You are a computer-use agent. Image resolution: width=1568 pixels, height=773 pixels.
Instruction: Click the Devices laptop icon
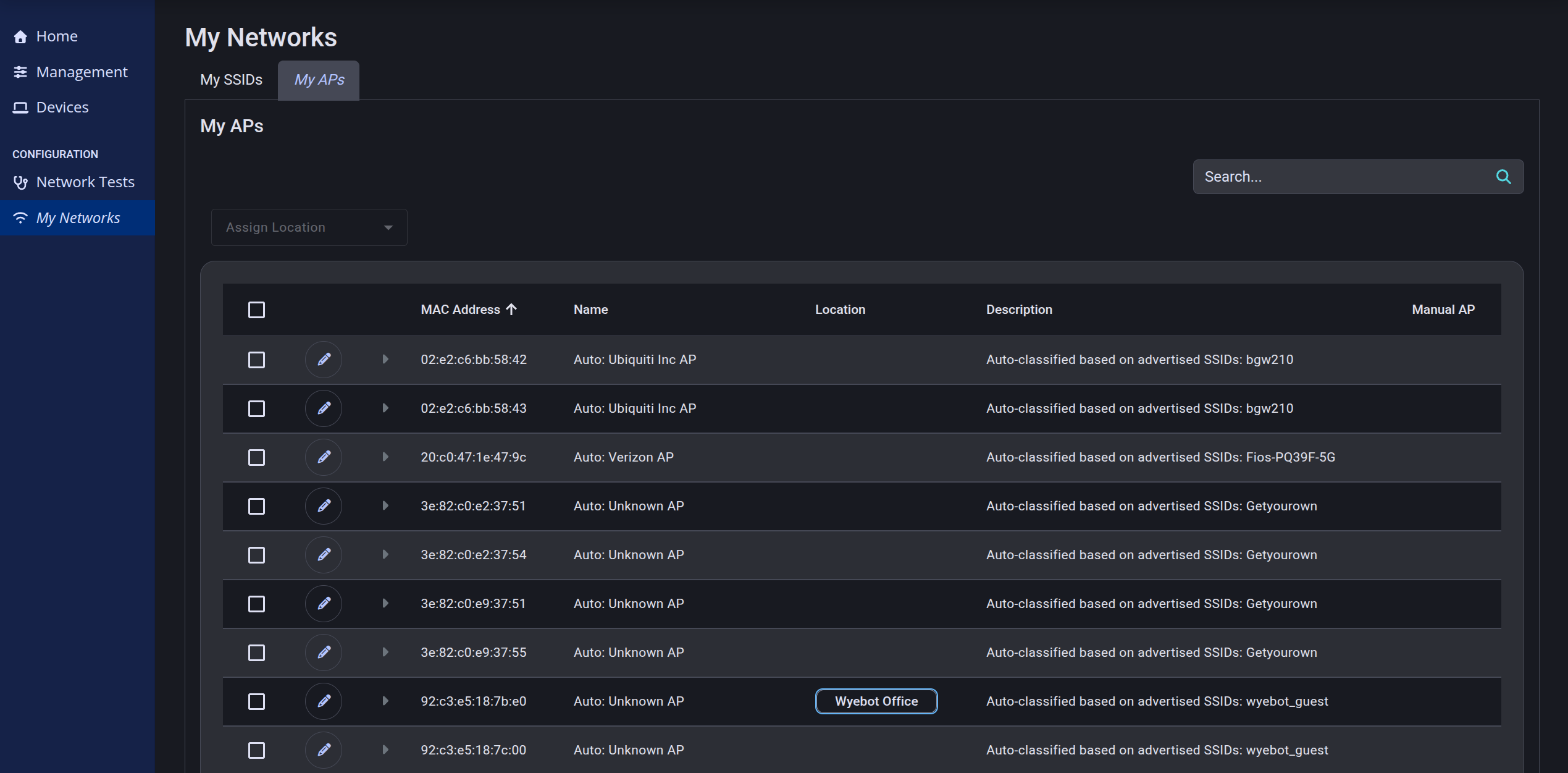coord(20,108)
